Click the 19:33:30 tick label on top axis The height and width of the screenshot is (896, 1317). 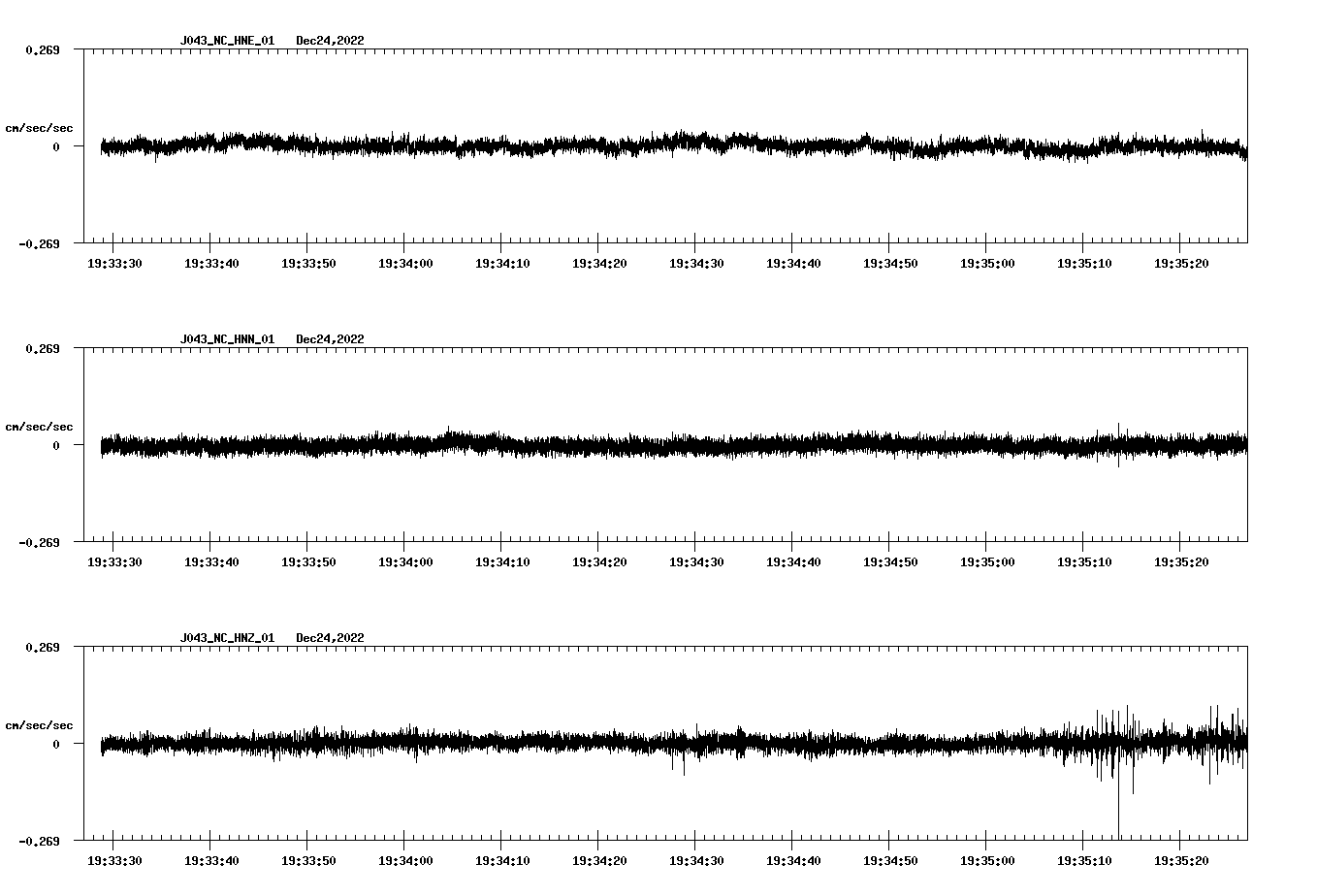point(115,262)
